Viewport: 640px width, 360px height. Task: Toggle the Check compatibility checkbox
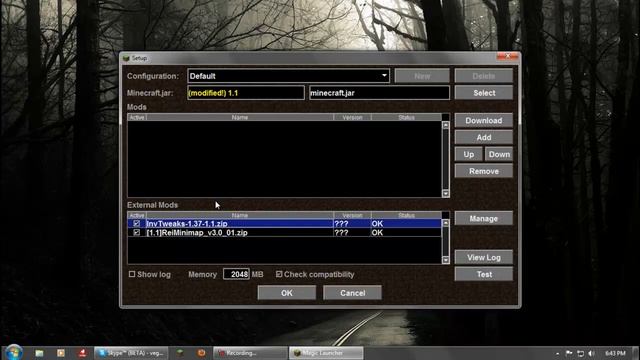[279, 274]
